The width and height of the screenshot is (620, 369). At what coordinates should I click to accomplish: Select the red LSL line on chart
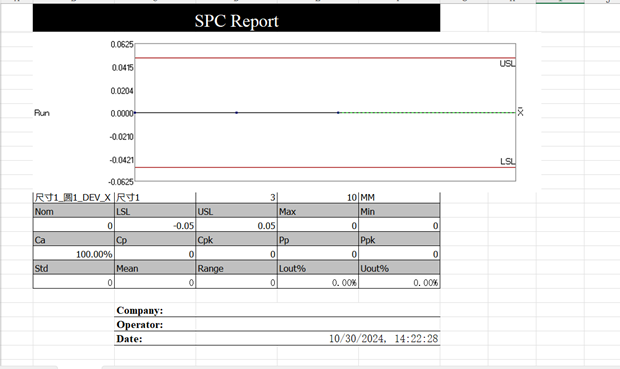[325, 167]
